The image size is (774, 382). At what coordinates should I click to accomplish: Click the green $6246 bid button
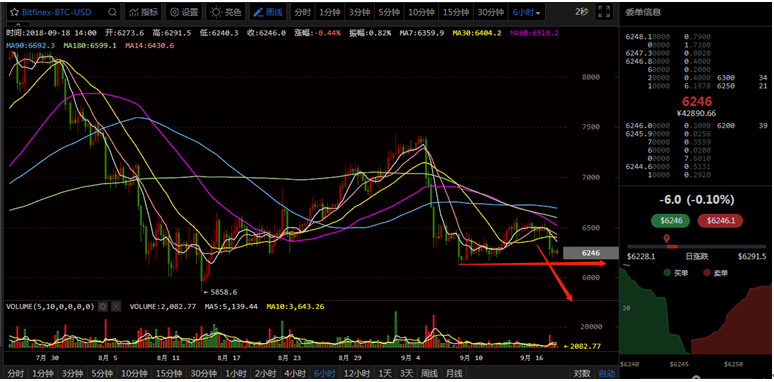click(x=671, y=221)
